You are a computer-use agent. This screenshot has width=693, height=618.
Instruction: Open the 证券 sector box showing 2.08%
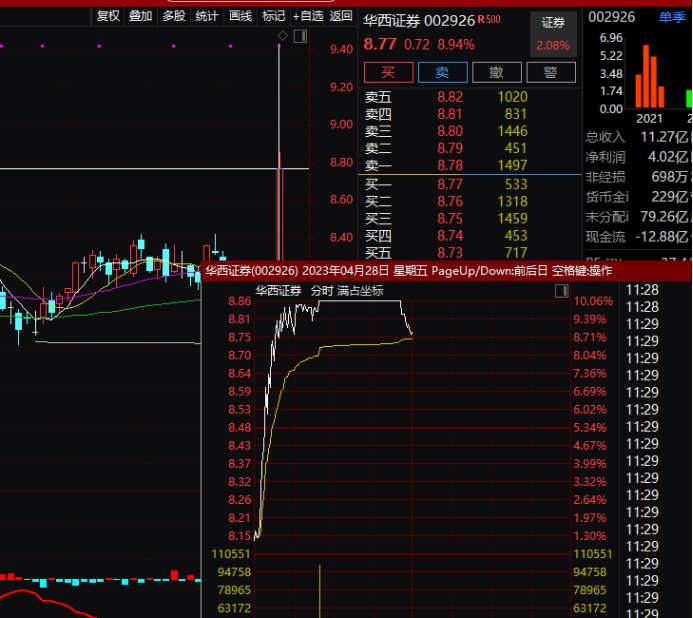[553, 34]
